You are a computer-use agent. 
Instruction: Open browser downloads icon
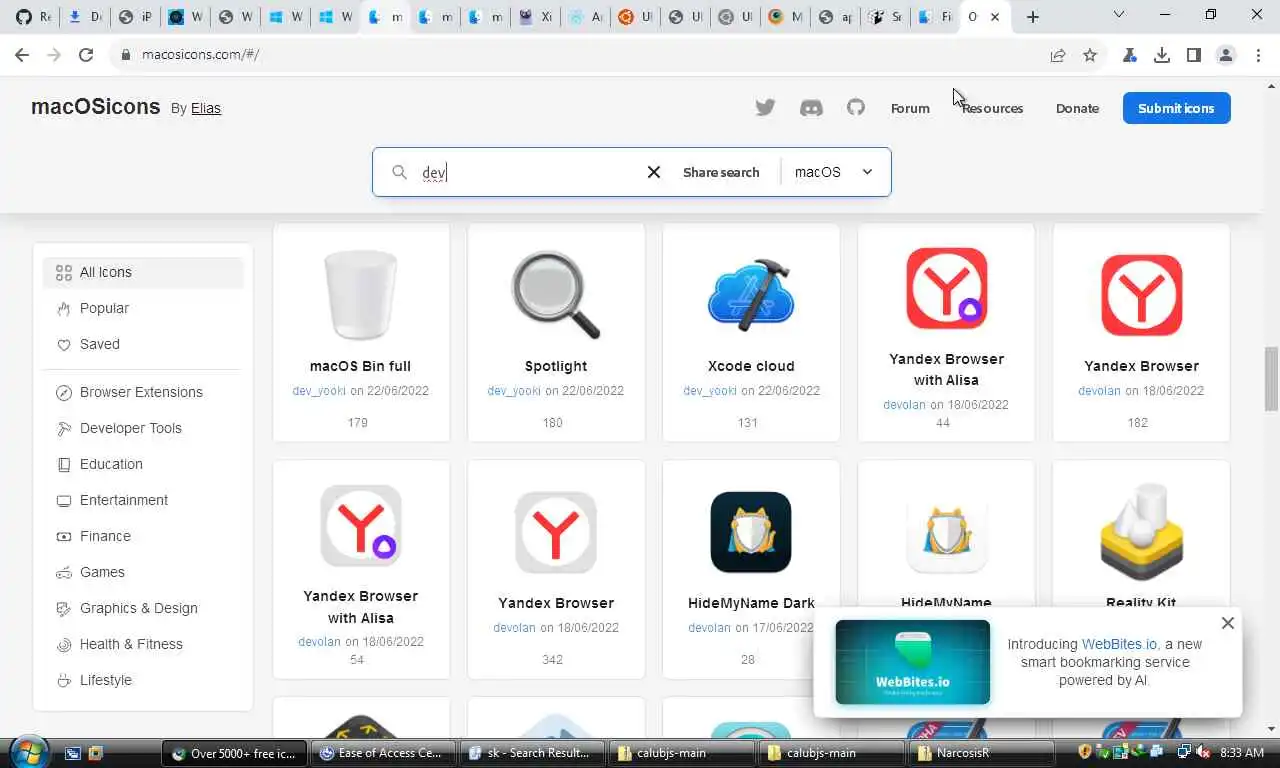[x=1162, y=55]
